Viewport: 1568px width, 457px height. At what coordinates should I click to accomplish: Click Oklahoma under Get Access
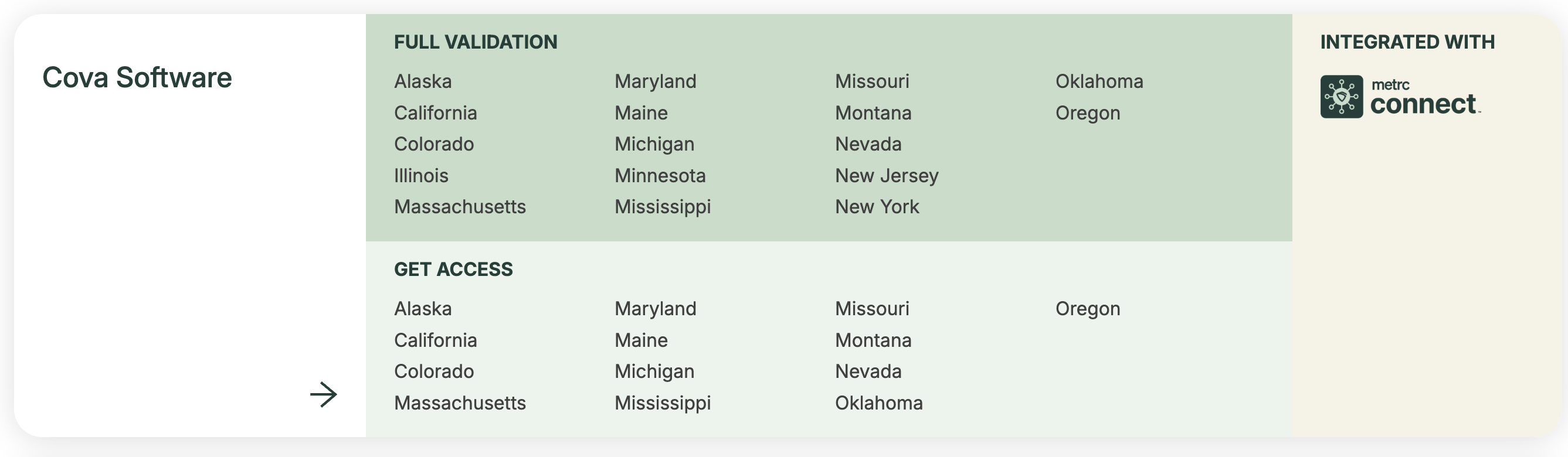coord(878,403)
